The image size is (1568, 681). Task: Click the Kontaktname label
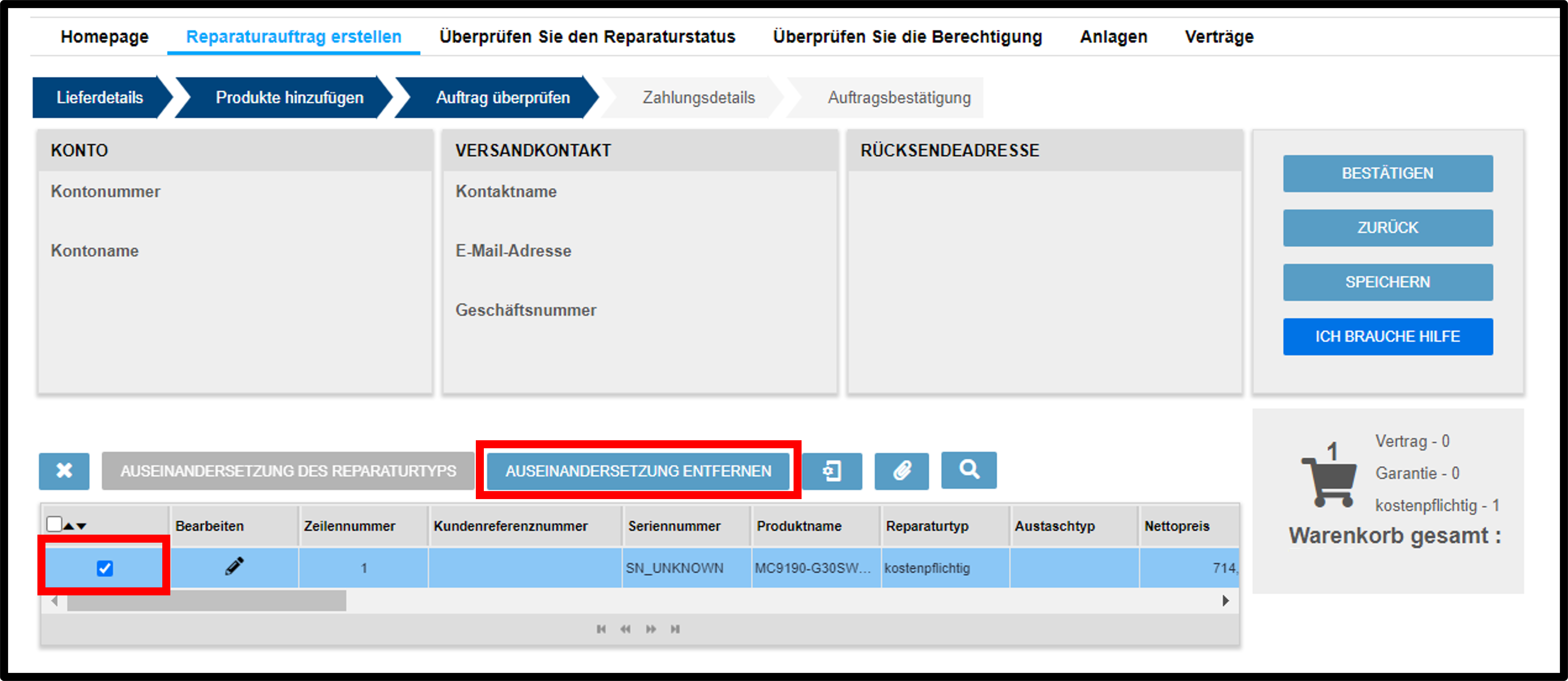point(506,191)
